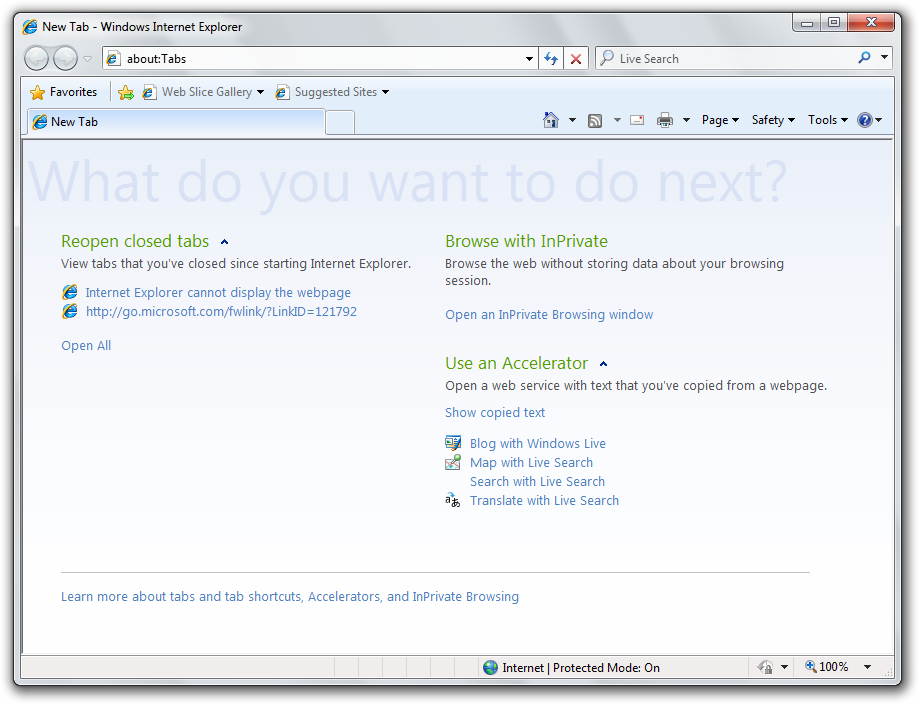Click the Back navigation arrow button
Viewport: 920px width, 706px height.
pyautogui.click(x=36, y=59)
